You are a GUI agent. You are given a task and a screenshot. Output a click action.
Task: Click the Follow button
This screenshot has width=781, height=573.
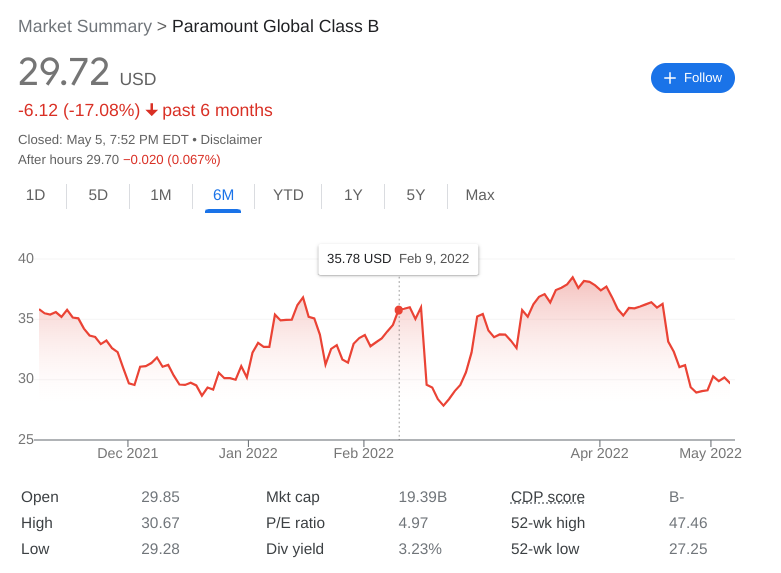coord(692,78)
